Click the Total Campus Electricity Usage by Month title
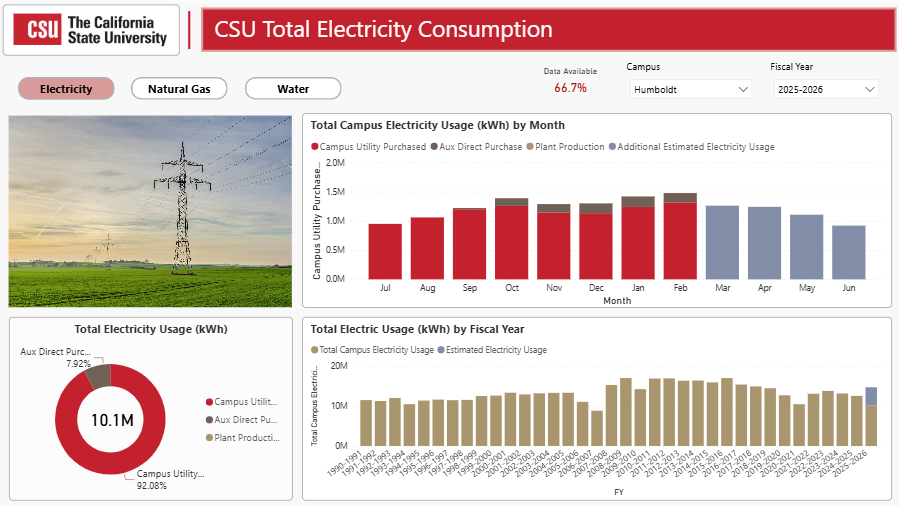The image size is (899, 506). coord(437,125)
